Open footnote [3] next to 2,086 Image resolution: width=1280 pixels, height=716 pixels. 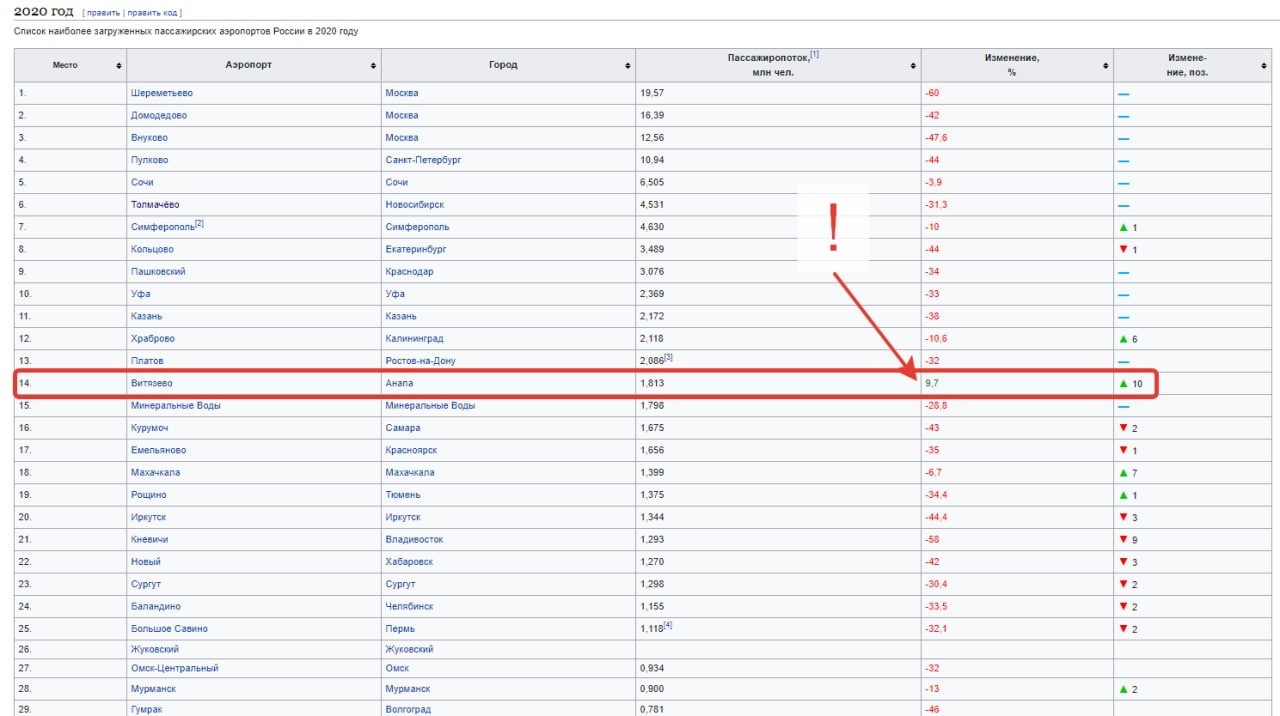668,357
